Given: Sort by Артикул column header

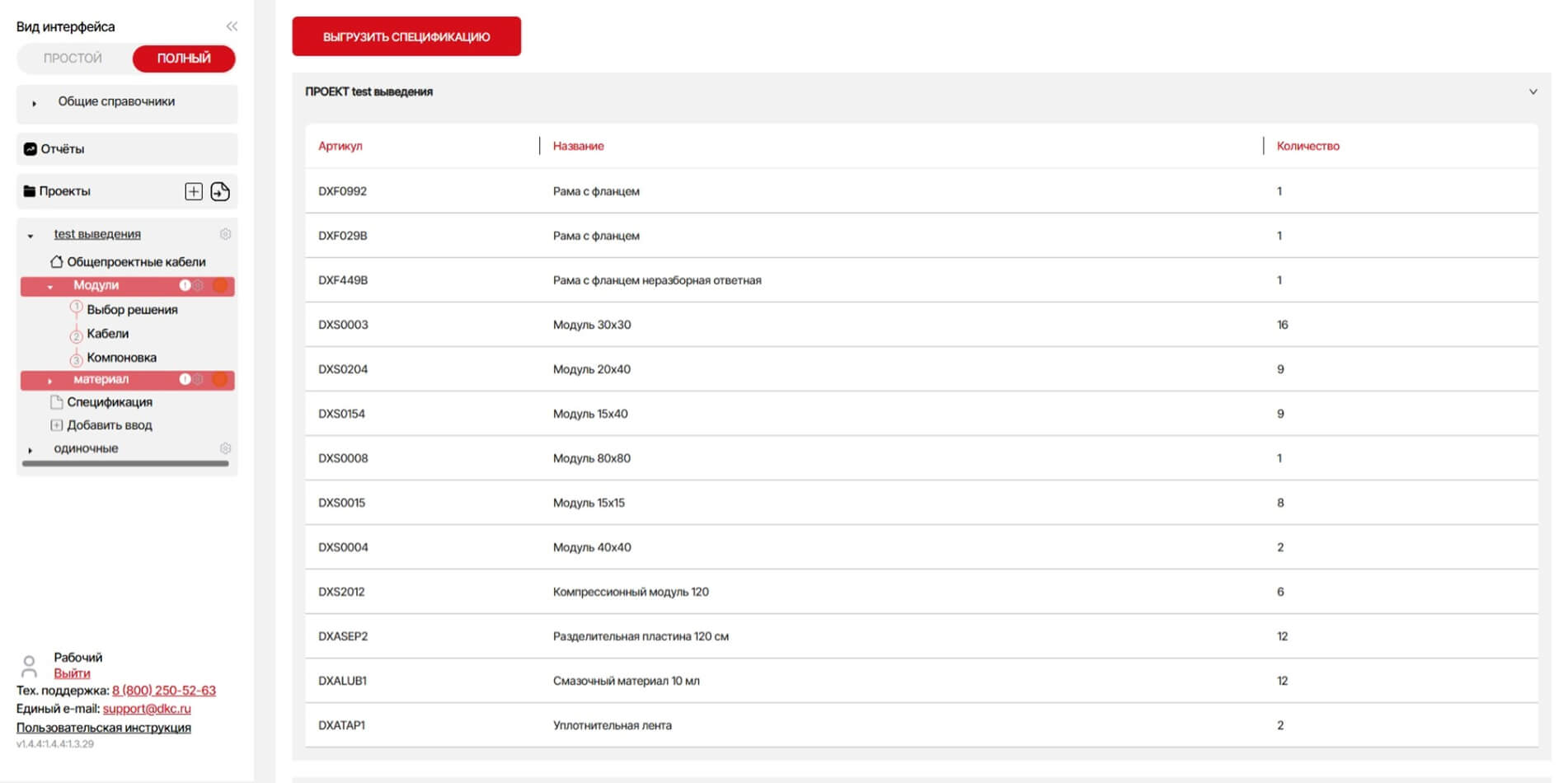Looking at the screenshot, I should pyautogui.click(x=340, y=146).
